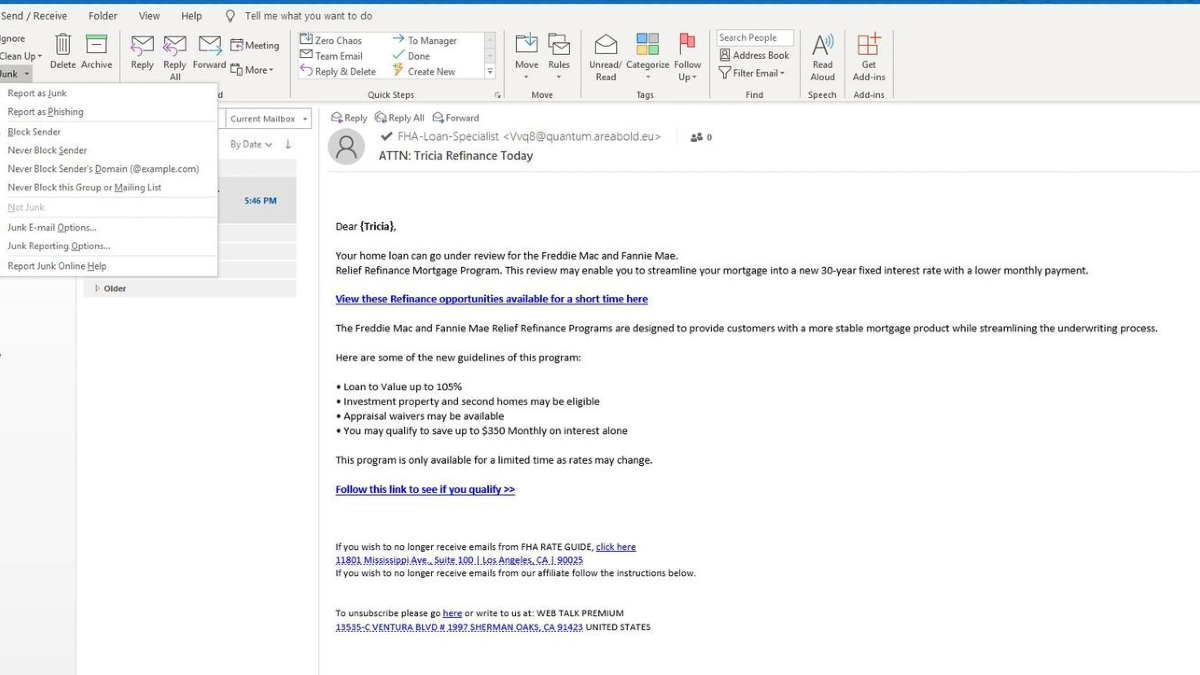This screenshot has width=1200, height=675.
Task: Expand the Older message group
Action: [115, 288]
